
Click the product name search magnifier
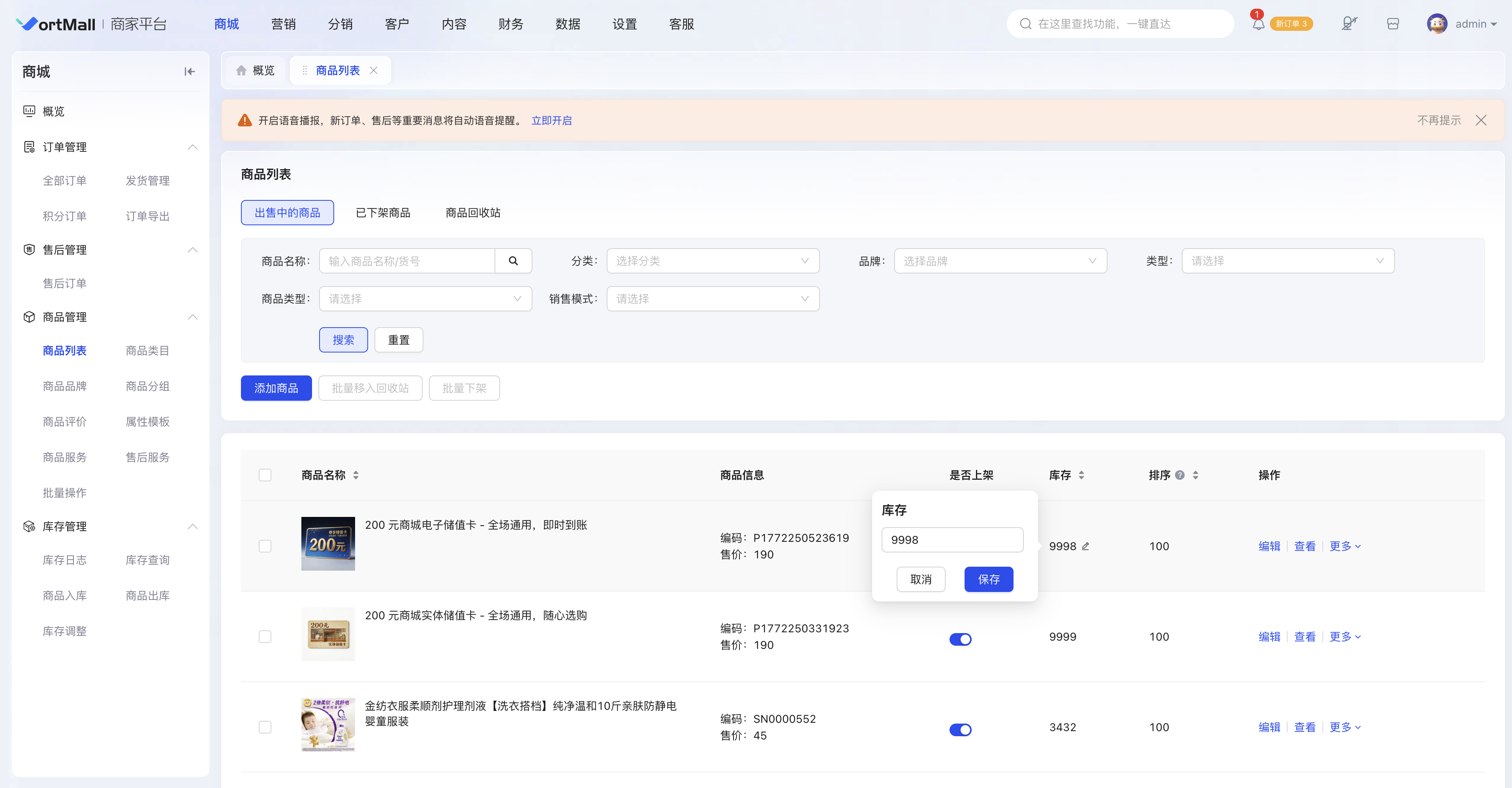click(x=513, y=261)
